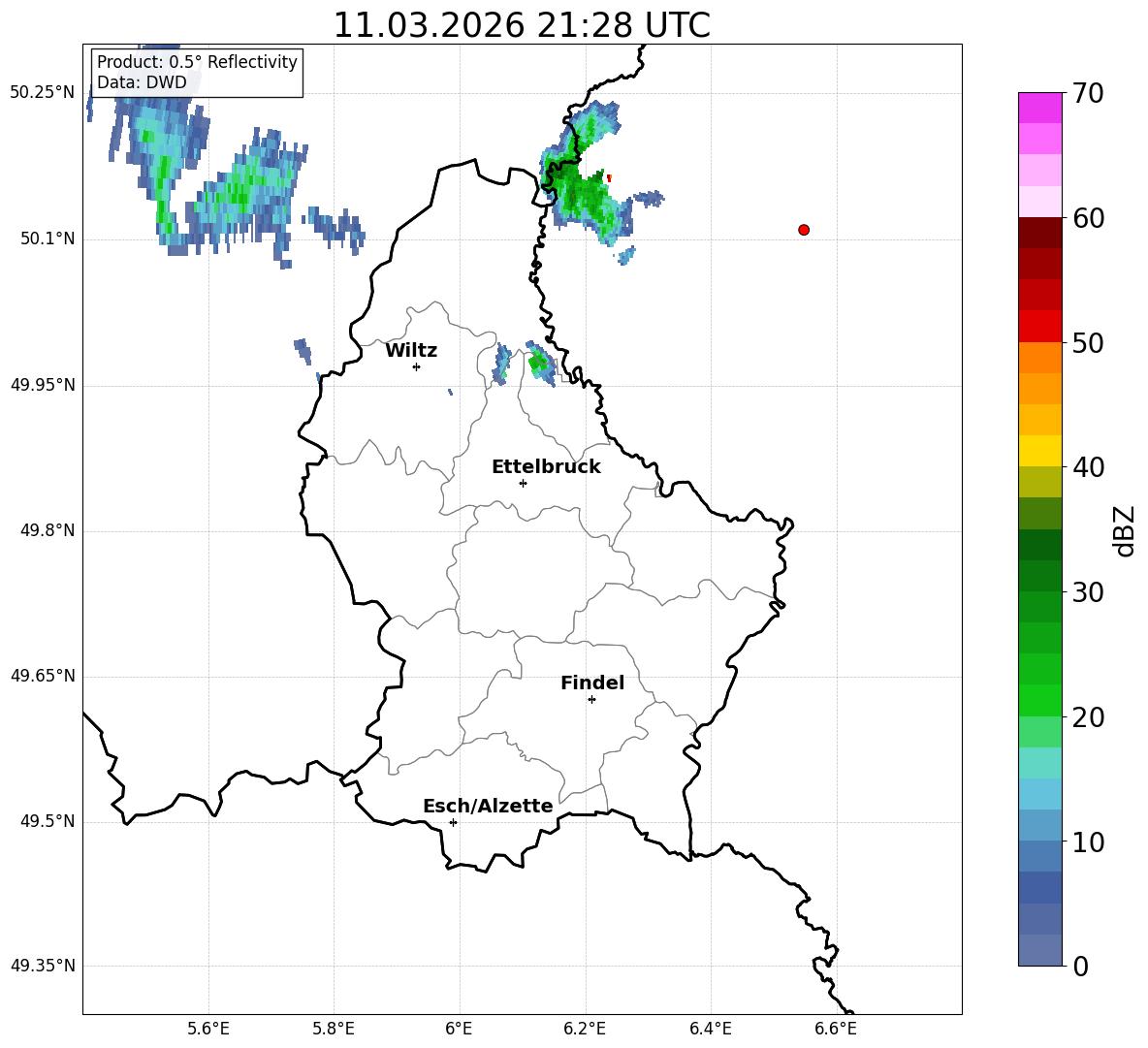Click the 6.6°E longitude label
Image resolution: width=1148 pixels, height=1048 pixels.
tap(836, 1029)
